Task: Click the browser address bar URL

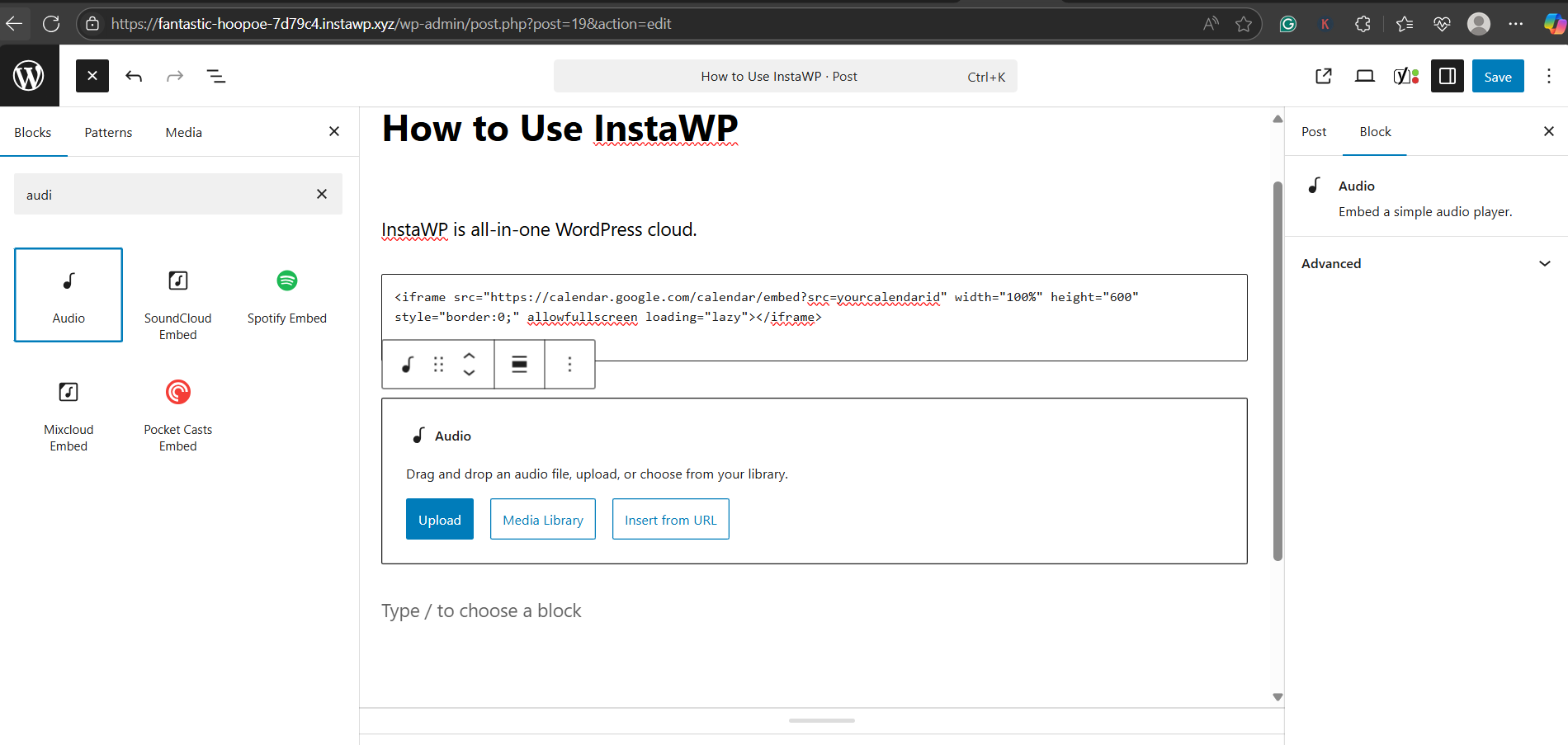Action: tap(391, 24)
